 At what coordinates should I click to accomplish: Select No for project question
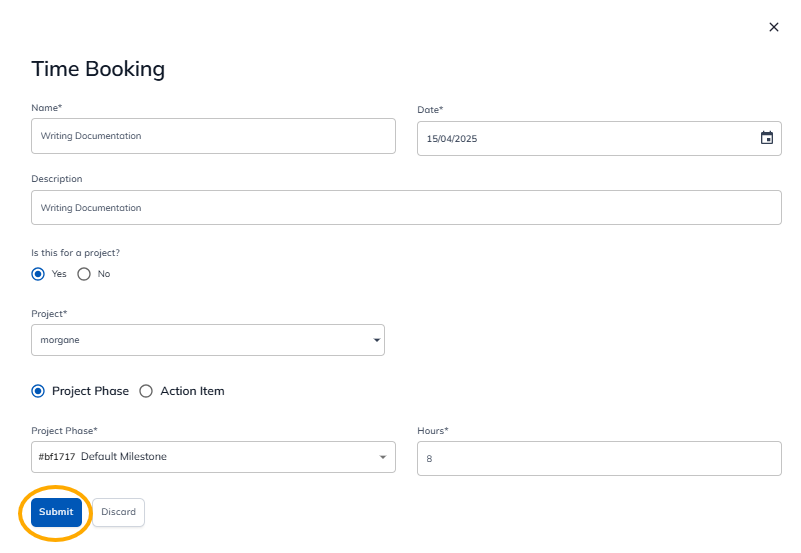tap(84, 274)
